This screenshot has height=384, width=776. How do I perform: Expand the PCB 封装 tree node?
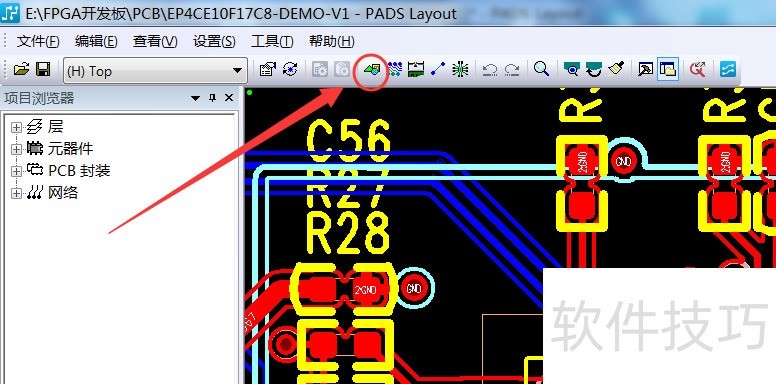pos(16,171)
